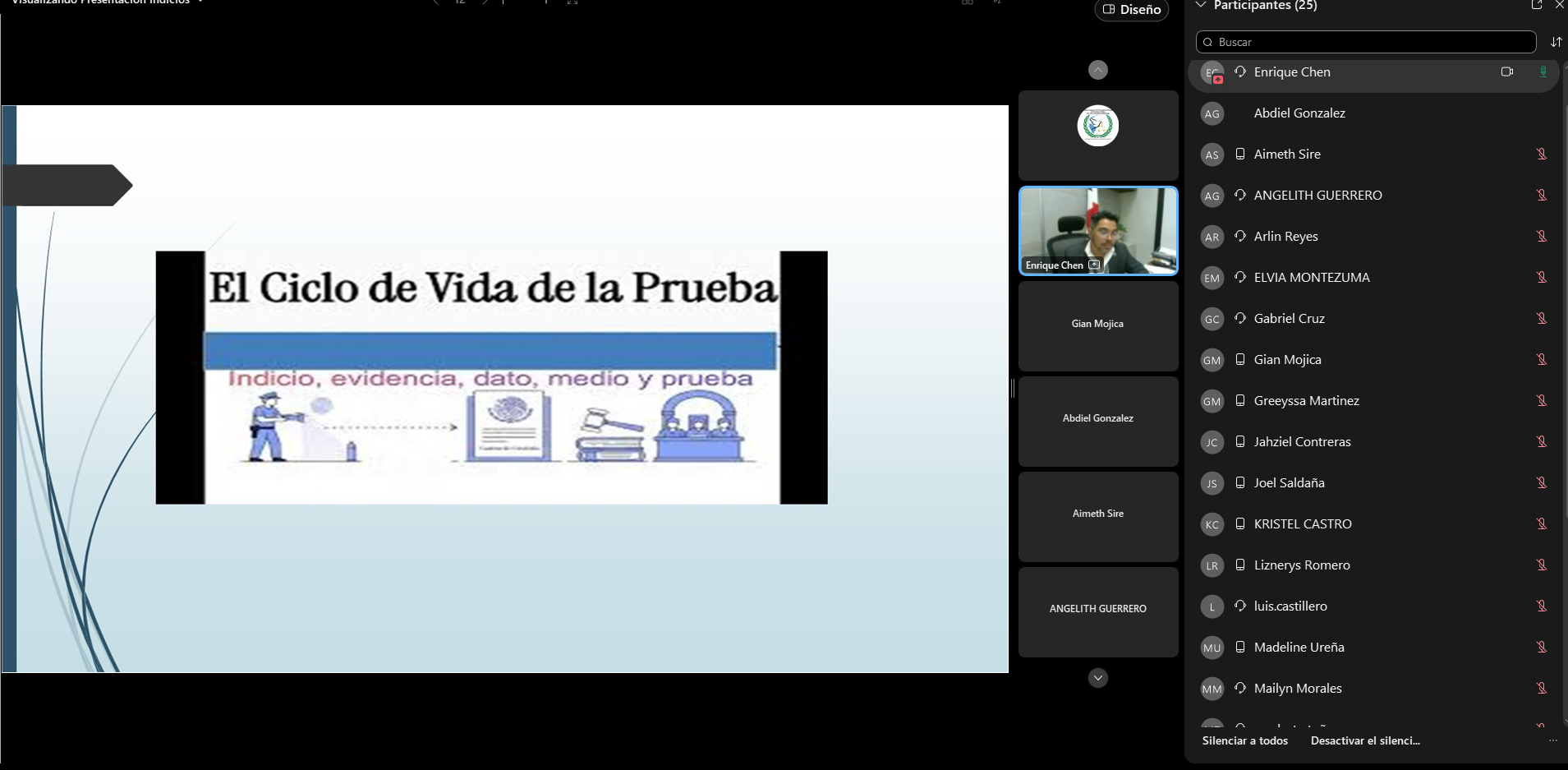Click Desactivar el silencio button
This screenshot has height=770, width=1568.
[1364, 740]
